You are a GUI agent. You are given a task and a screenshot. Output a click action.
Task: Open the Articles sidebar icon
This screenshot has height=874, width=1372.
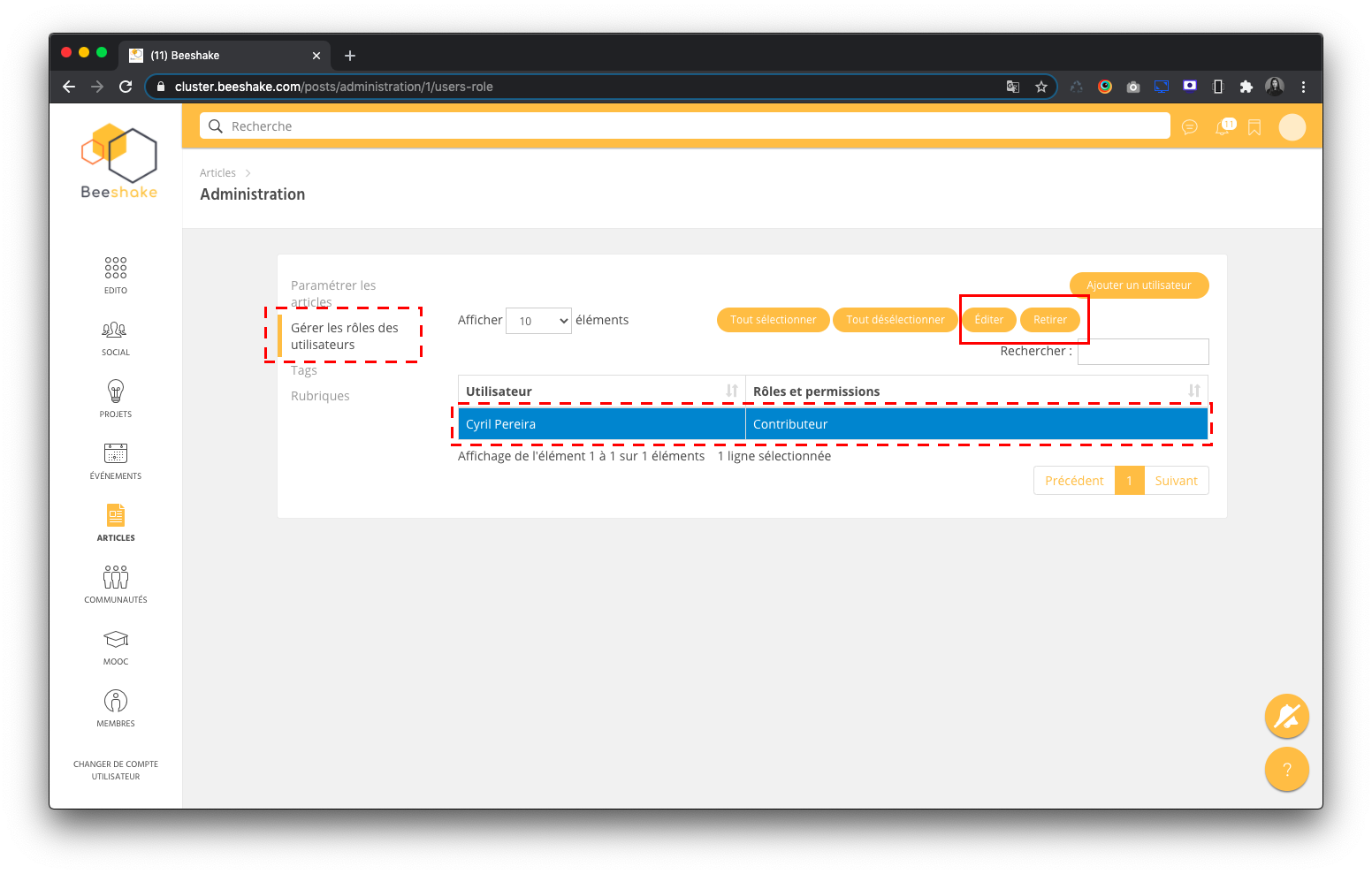pyautogui.click(x=116, y=515)
